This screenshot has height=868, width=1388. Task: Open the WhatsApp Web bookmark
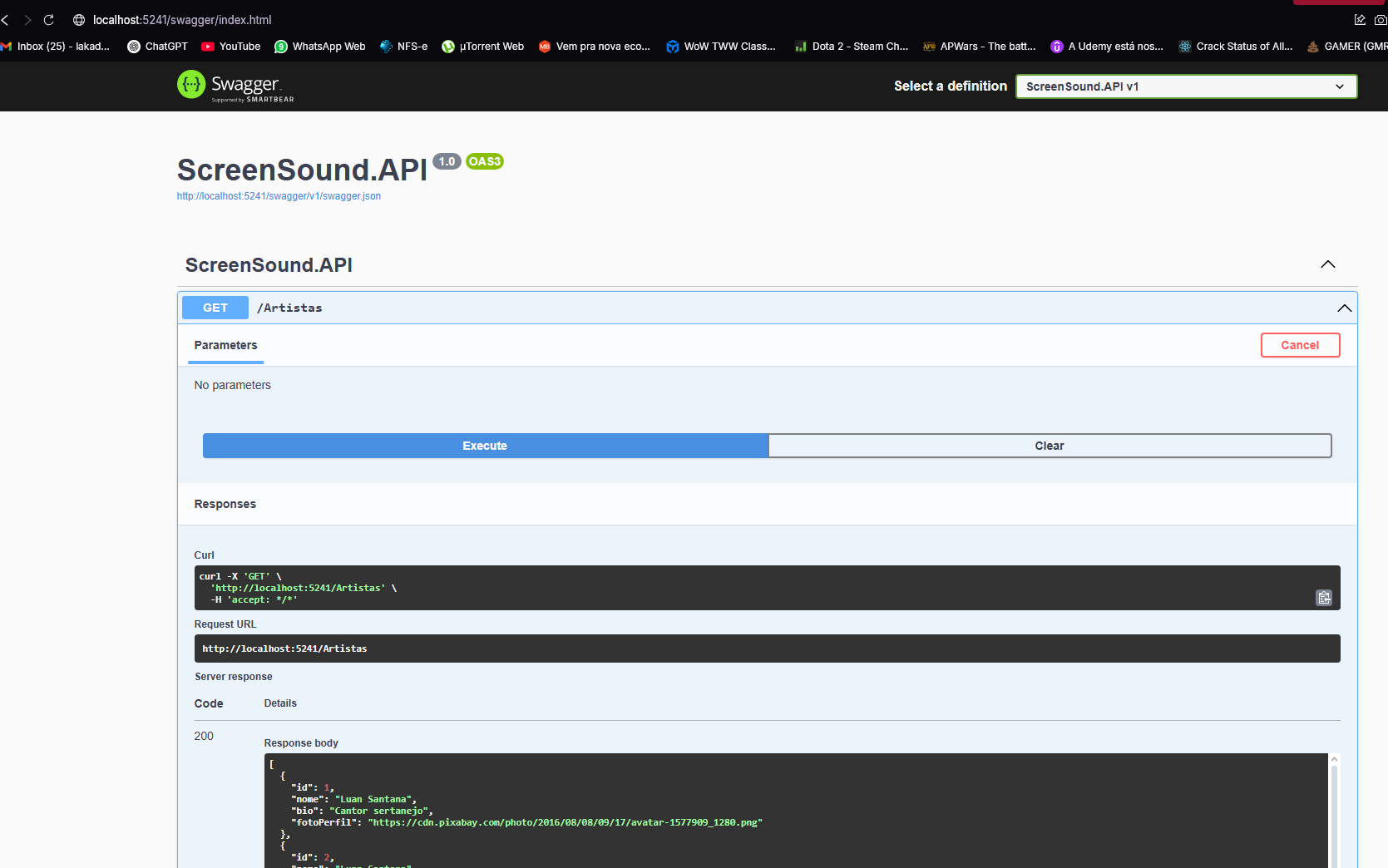tap(320, 47)
